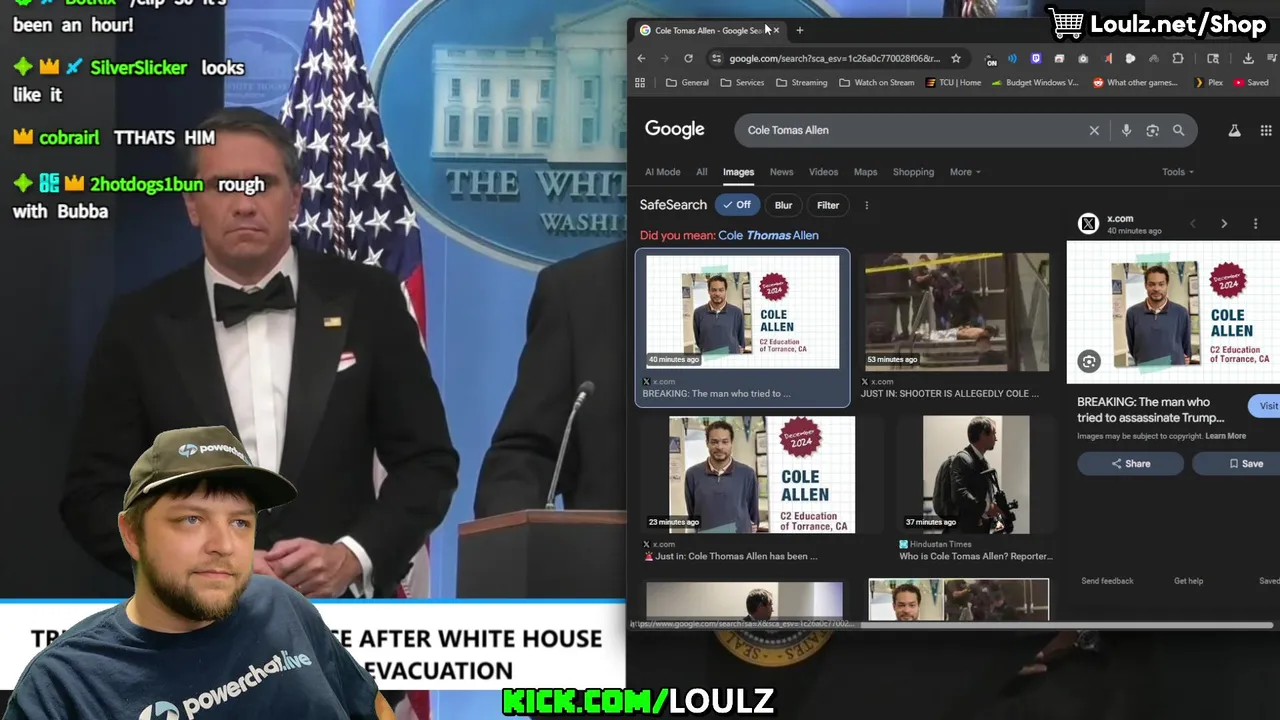Switch to the Videos tab
1280x720 pixels.
[x=823, y=172]
